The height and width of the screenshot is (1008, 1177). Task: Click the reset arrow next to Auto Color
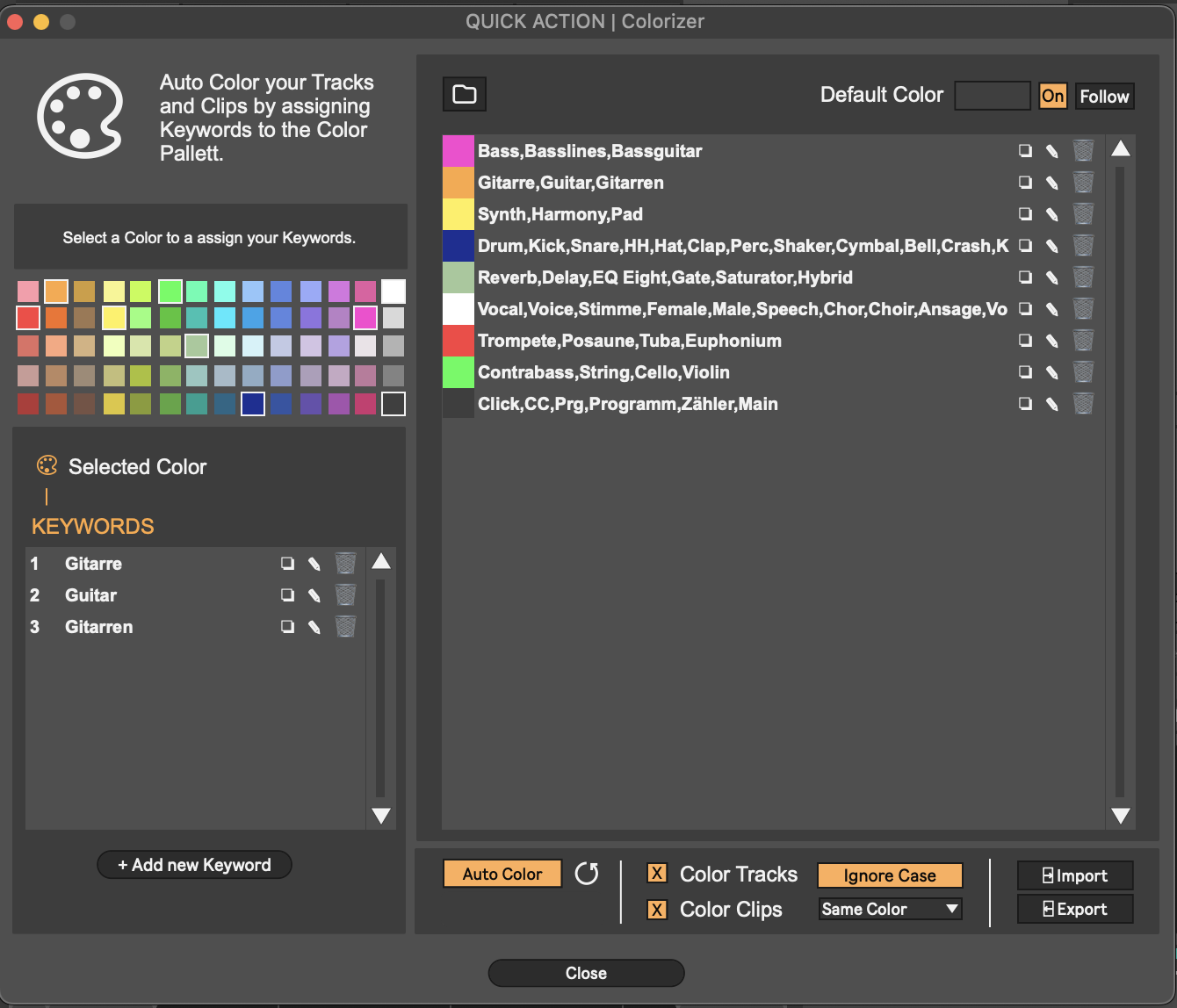pos(587,874)
